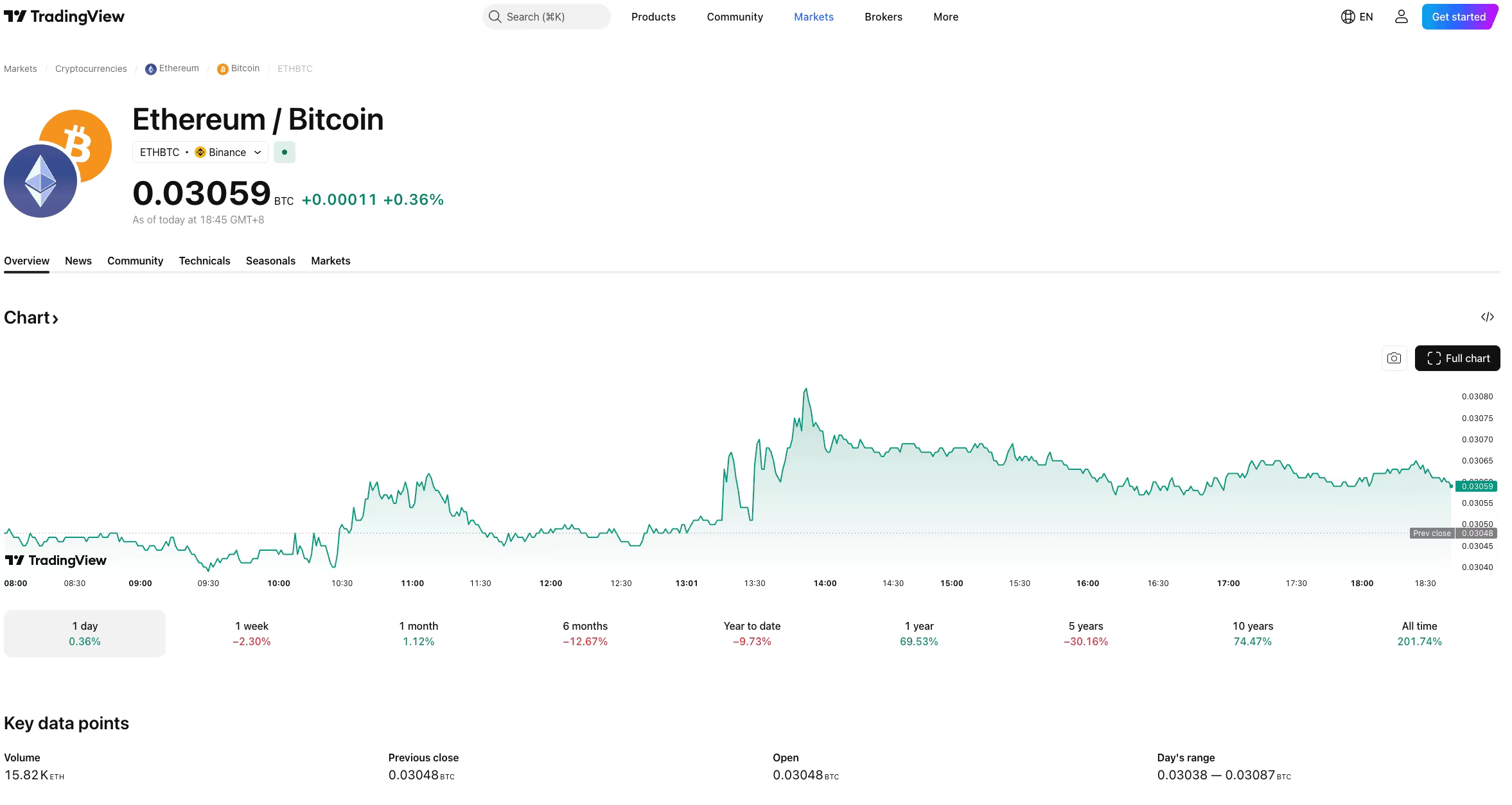Click the green market status dot

284,152
